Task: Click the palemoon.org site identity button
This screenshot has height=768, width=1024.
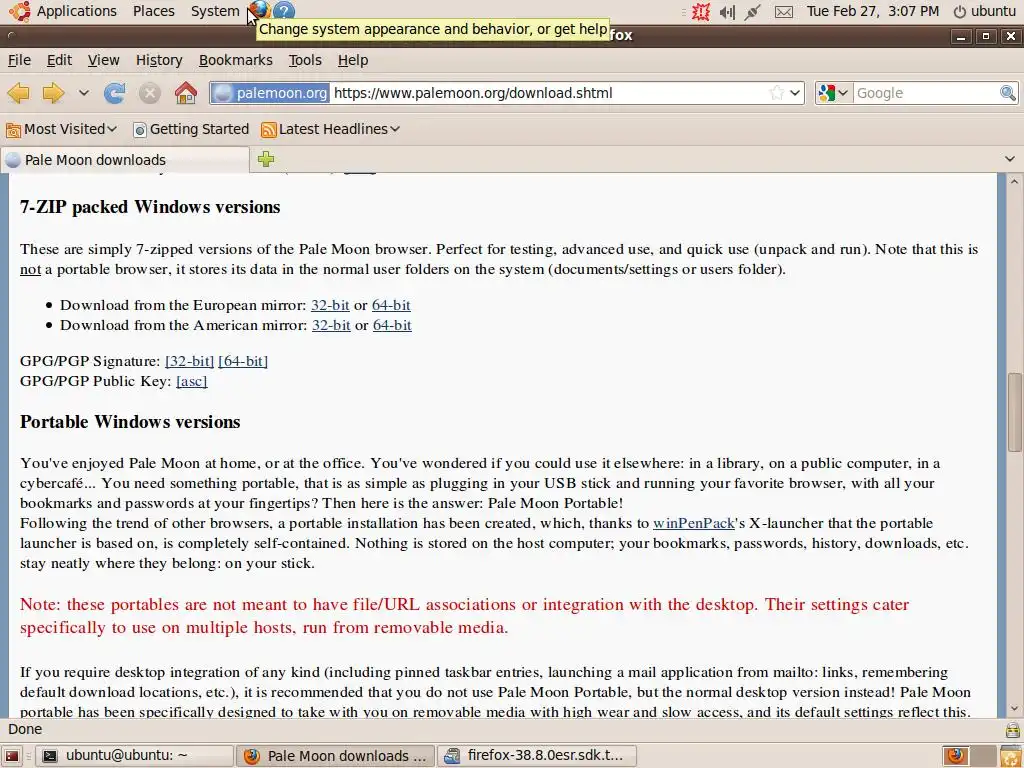Action: (270, 93)
